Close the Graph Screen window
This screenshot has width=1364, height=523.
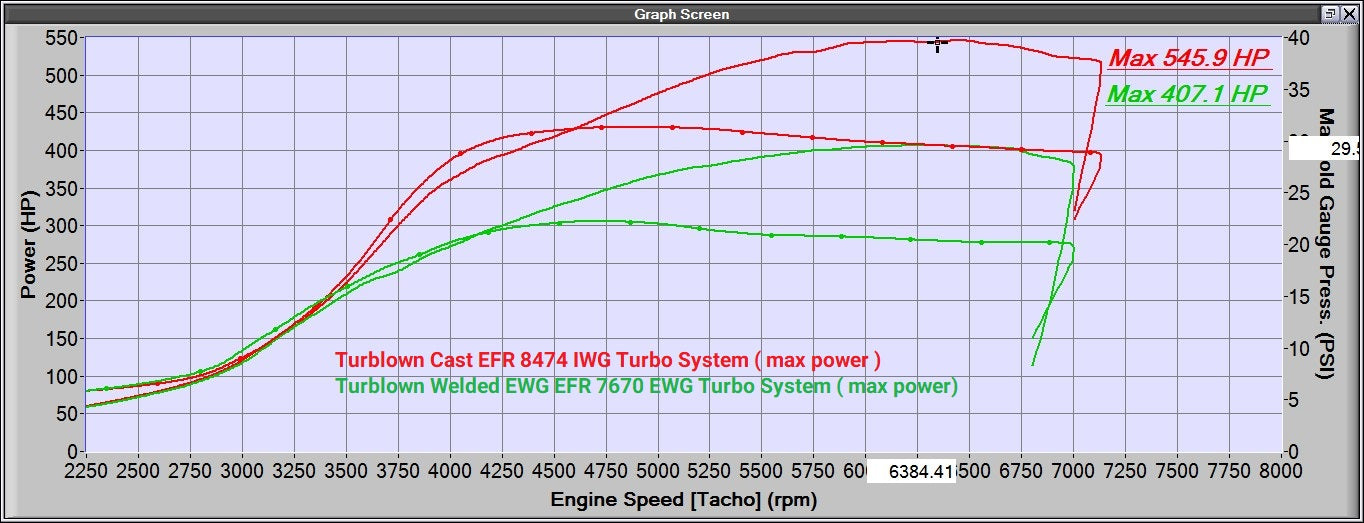1348,13
